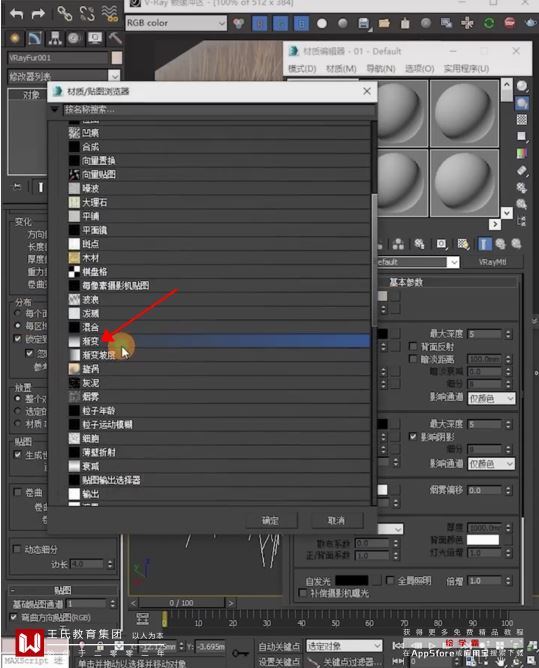Viewport: 539px width, 668px height.
Task: Click the VRayFur001 object color swatch
Action: click(117, 58)
